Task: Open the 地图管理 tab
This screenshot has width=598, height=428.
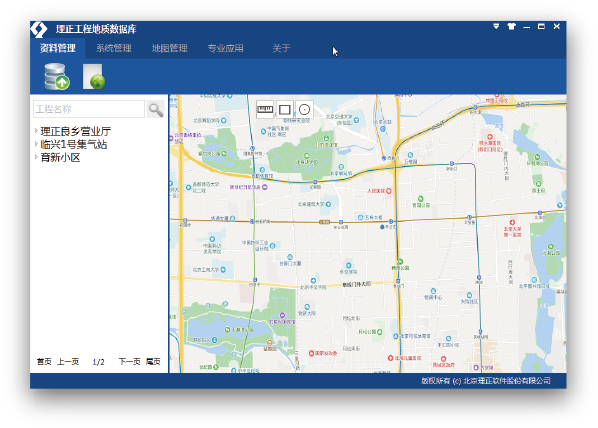Action: [x=169, y=48]
